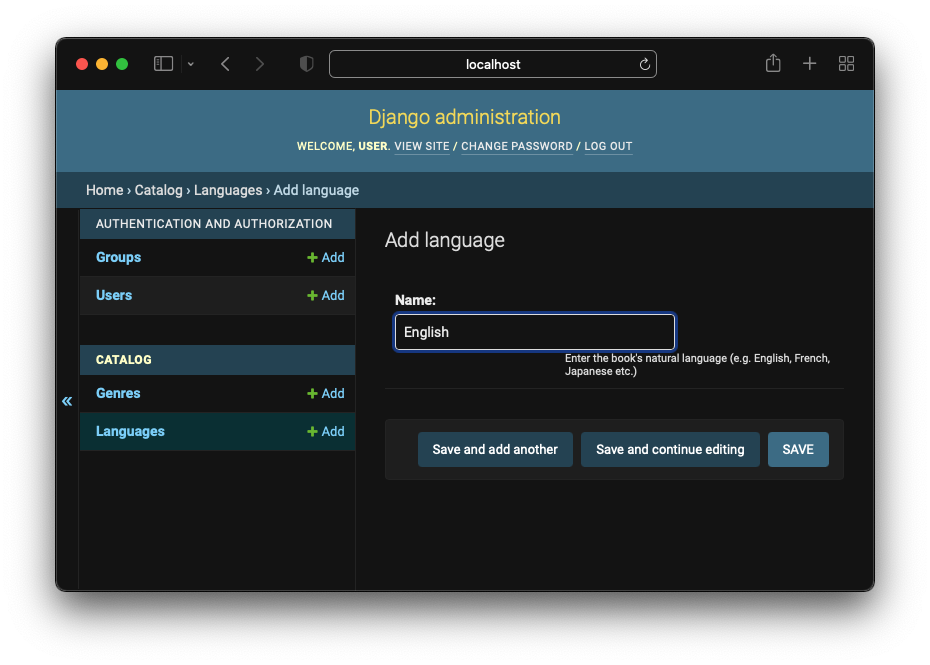
Task: Click the Django administration title
Action: [464, 117]
